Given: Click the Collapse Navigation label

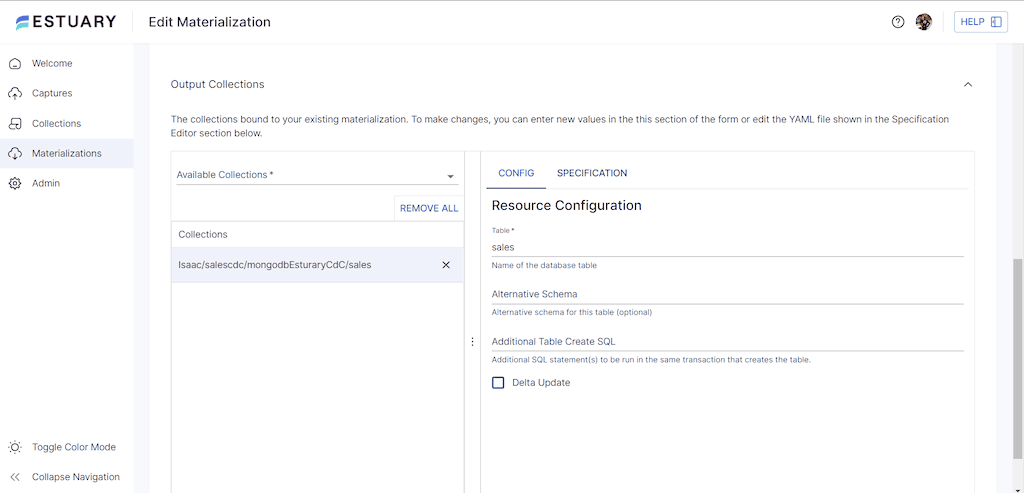Looking at the screenshot, I should point(76,477).
